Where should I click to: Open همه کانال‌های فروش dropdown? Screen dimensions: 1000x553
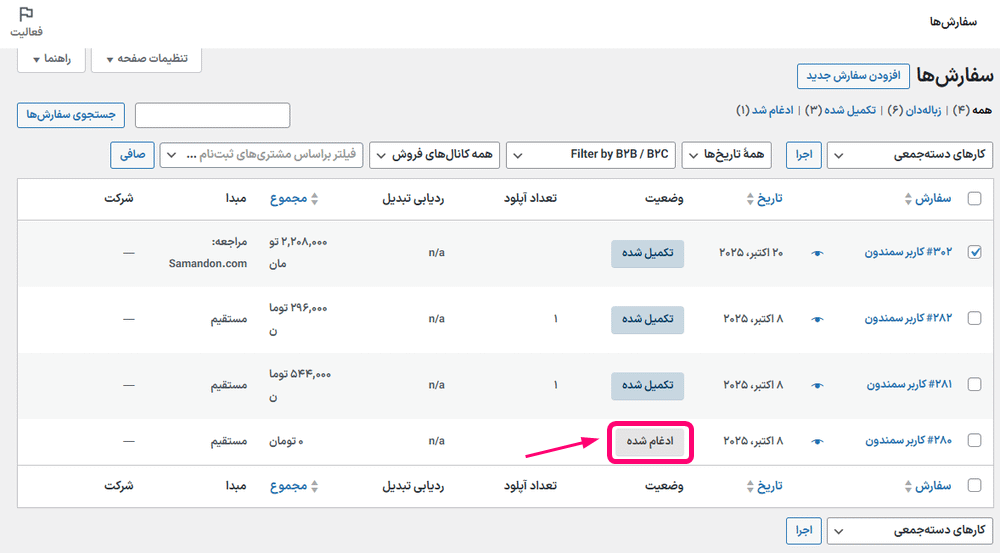pyautogui.click(x=435, y=155)
